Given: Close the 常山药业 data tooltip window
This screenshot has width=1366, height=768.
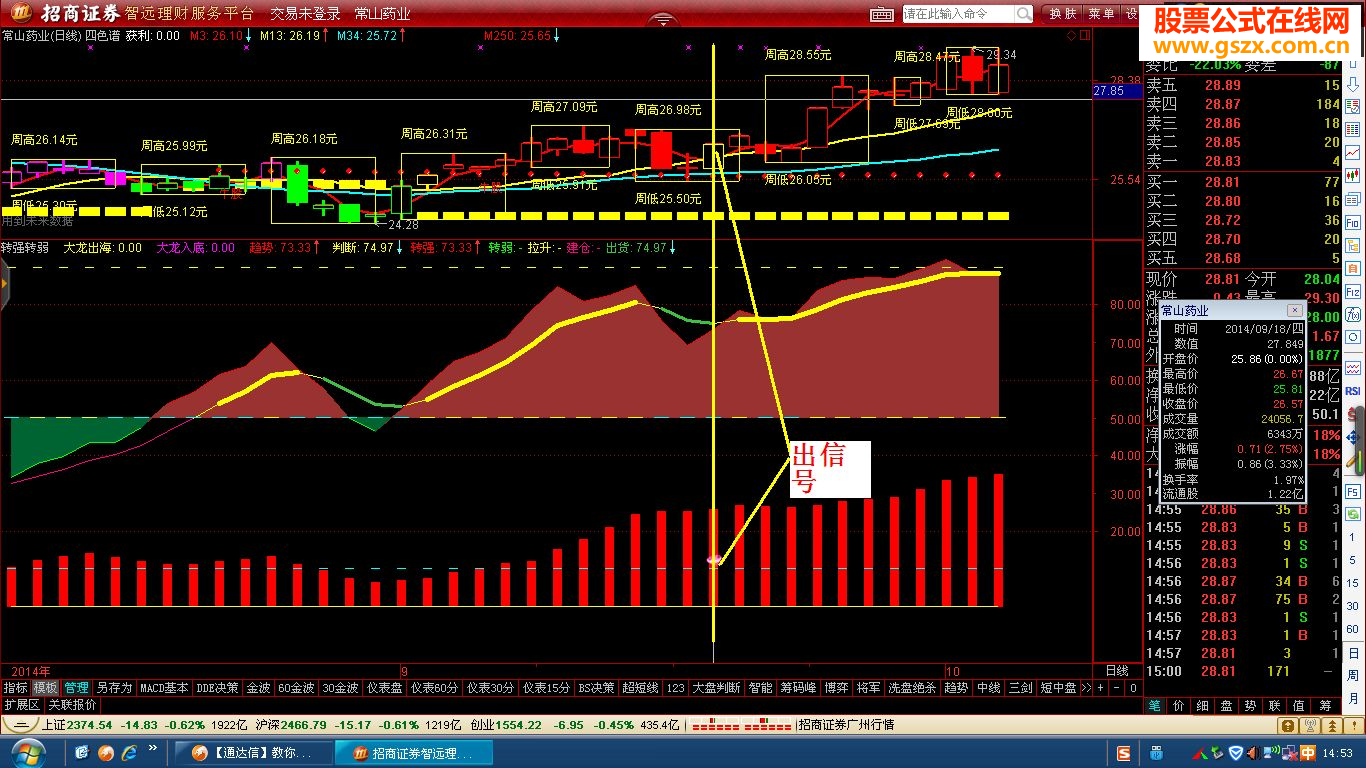Looking at the screenshot, I should coord(1294,311).
